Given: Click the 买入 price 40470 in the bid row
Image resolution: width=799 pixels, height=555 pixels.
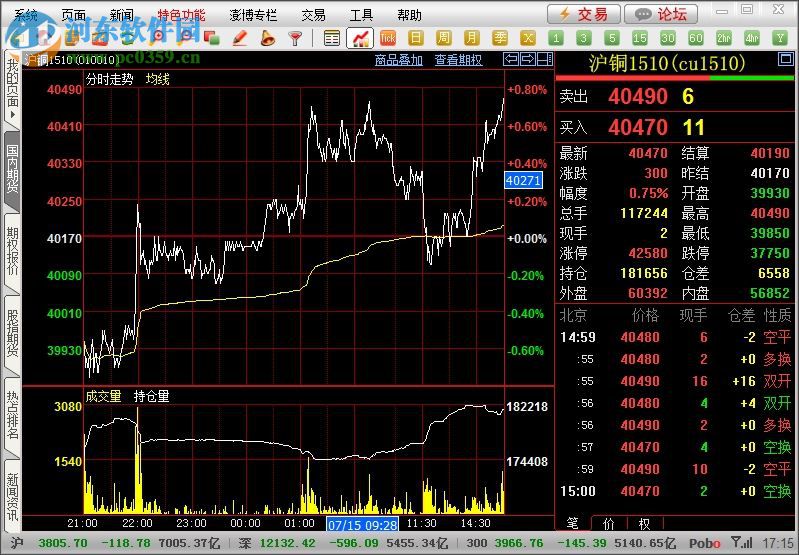Looking at the screenshot, I should 638,127.
